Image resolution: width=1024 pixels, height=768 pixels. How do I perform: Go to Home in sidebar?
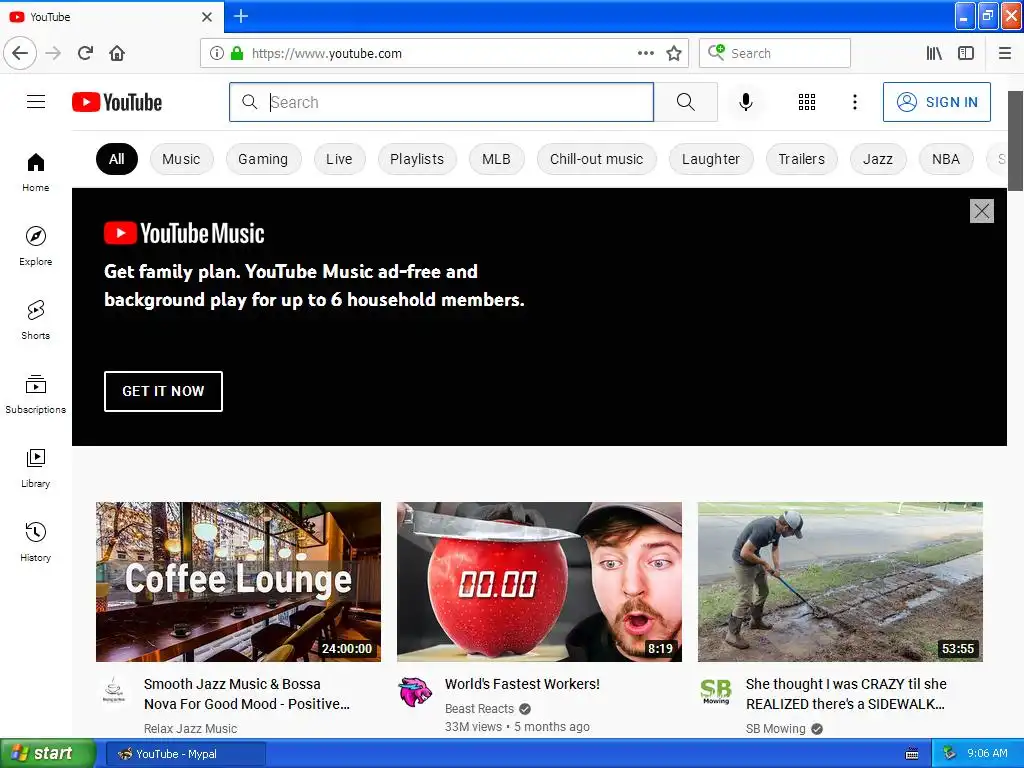(x=36, y=172)
